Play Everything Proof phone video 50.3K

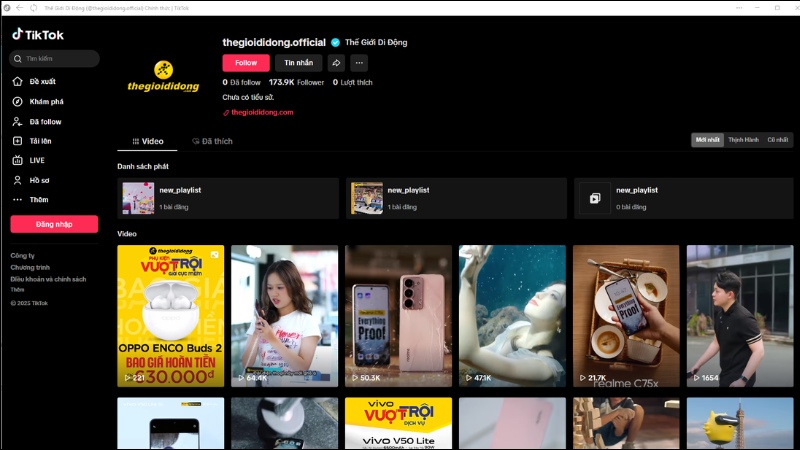398,316
